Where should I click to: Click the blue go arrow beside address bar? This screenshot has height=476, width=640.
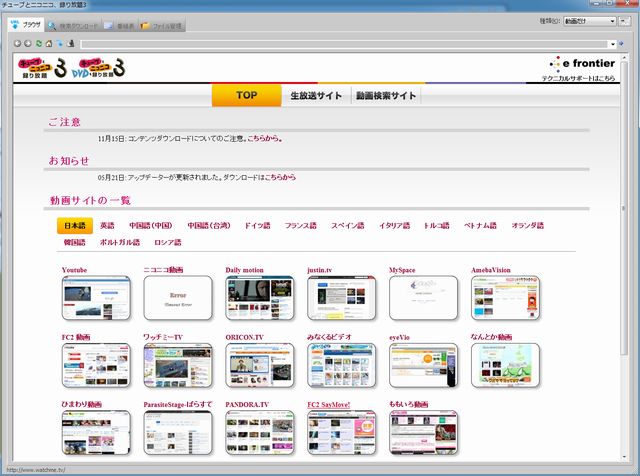621,43
